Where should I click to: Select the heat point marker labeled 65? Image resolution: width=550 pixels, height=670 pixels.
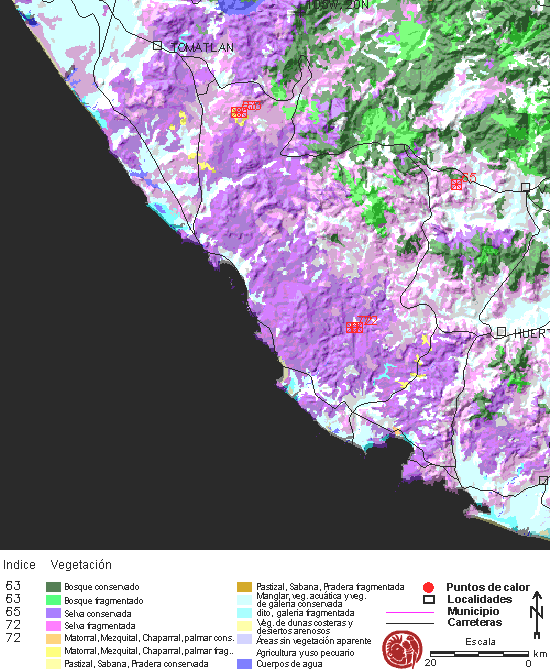click(456, 184)
